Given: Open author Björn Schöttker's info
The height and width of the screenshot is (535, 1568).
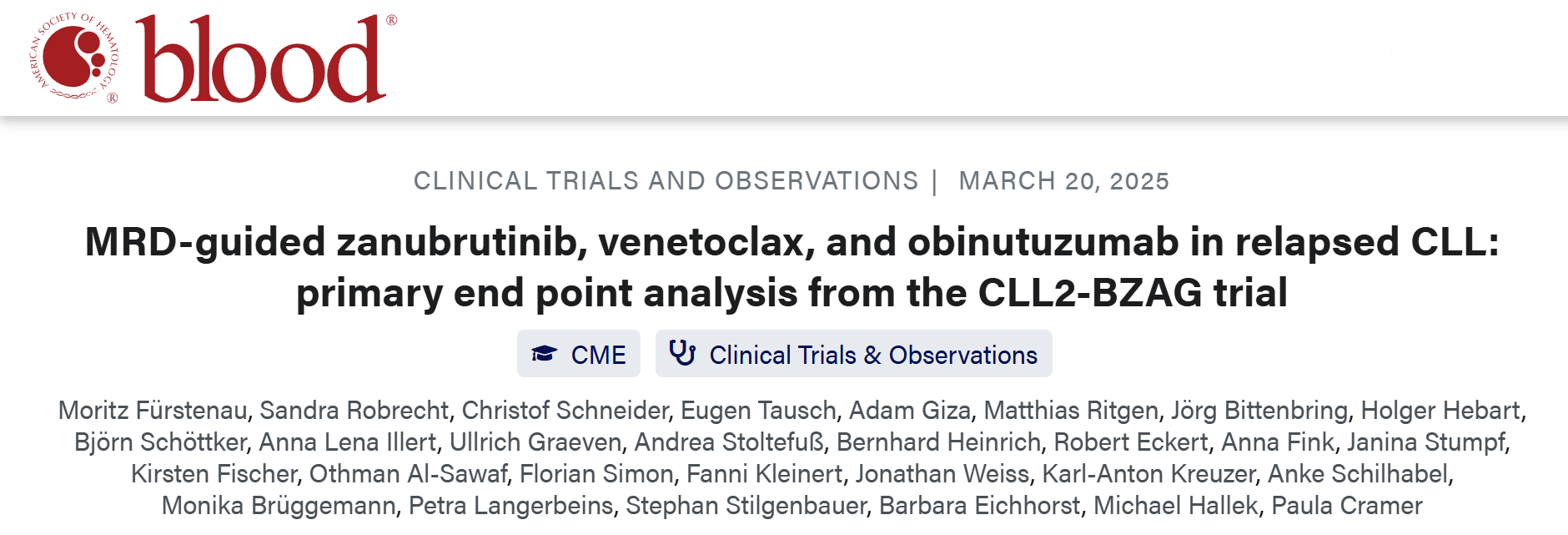Looking at the screenshot, I should (160, 442).
